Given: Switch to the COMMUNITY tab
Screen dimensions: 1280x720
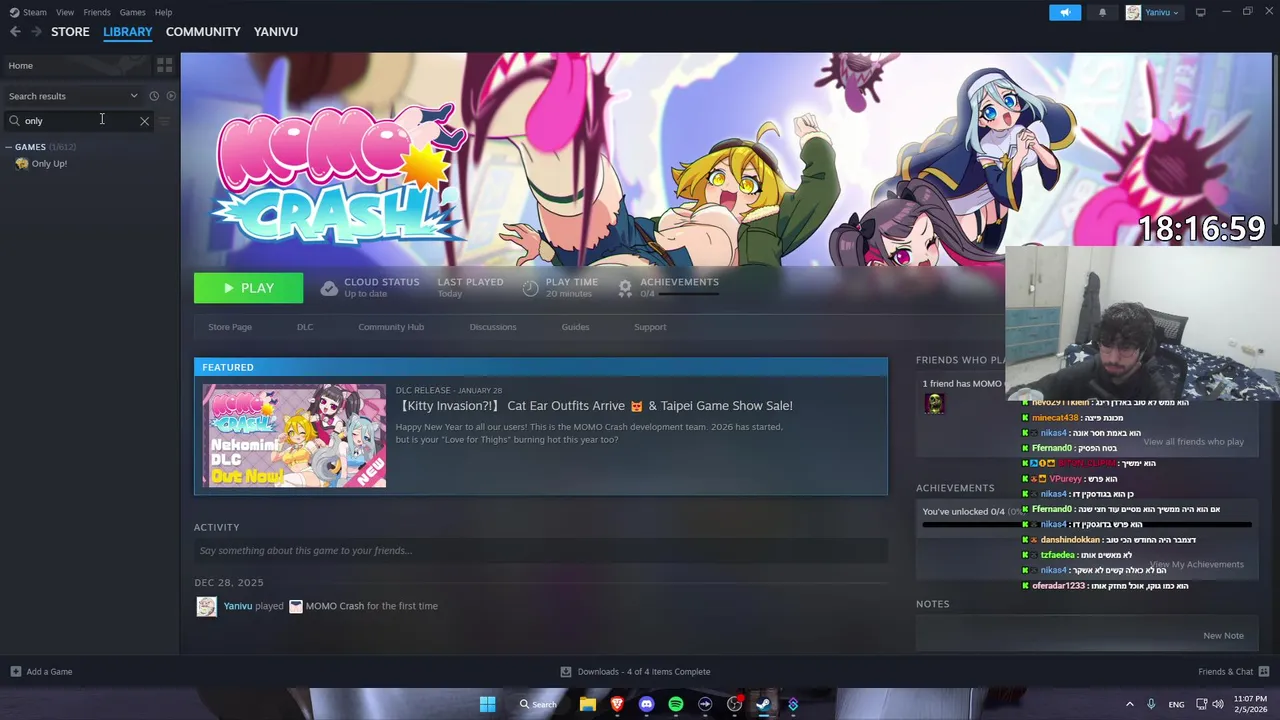Looking at the screenshot, I should click(203, 32).
